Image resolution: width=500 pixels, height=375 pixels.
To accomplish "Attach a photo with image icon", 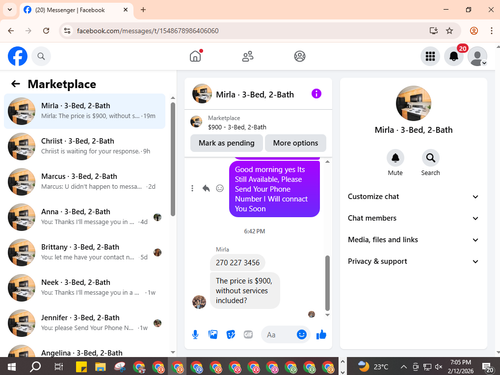I will [213, 334].
